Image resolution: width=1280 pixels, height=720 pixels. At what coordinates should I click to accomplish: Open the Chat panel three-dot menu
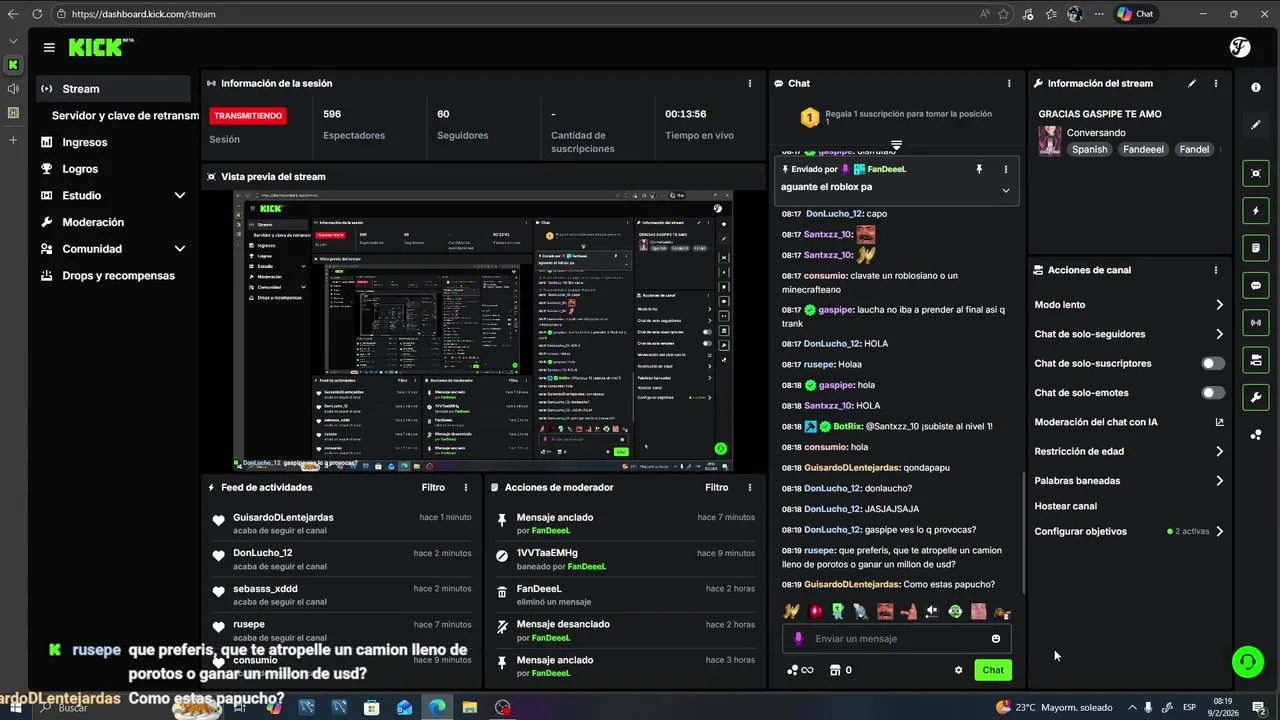1009,84
